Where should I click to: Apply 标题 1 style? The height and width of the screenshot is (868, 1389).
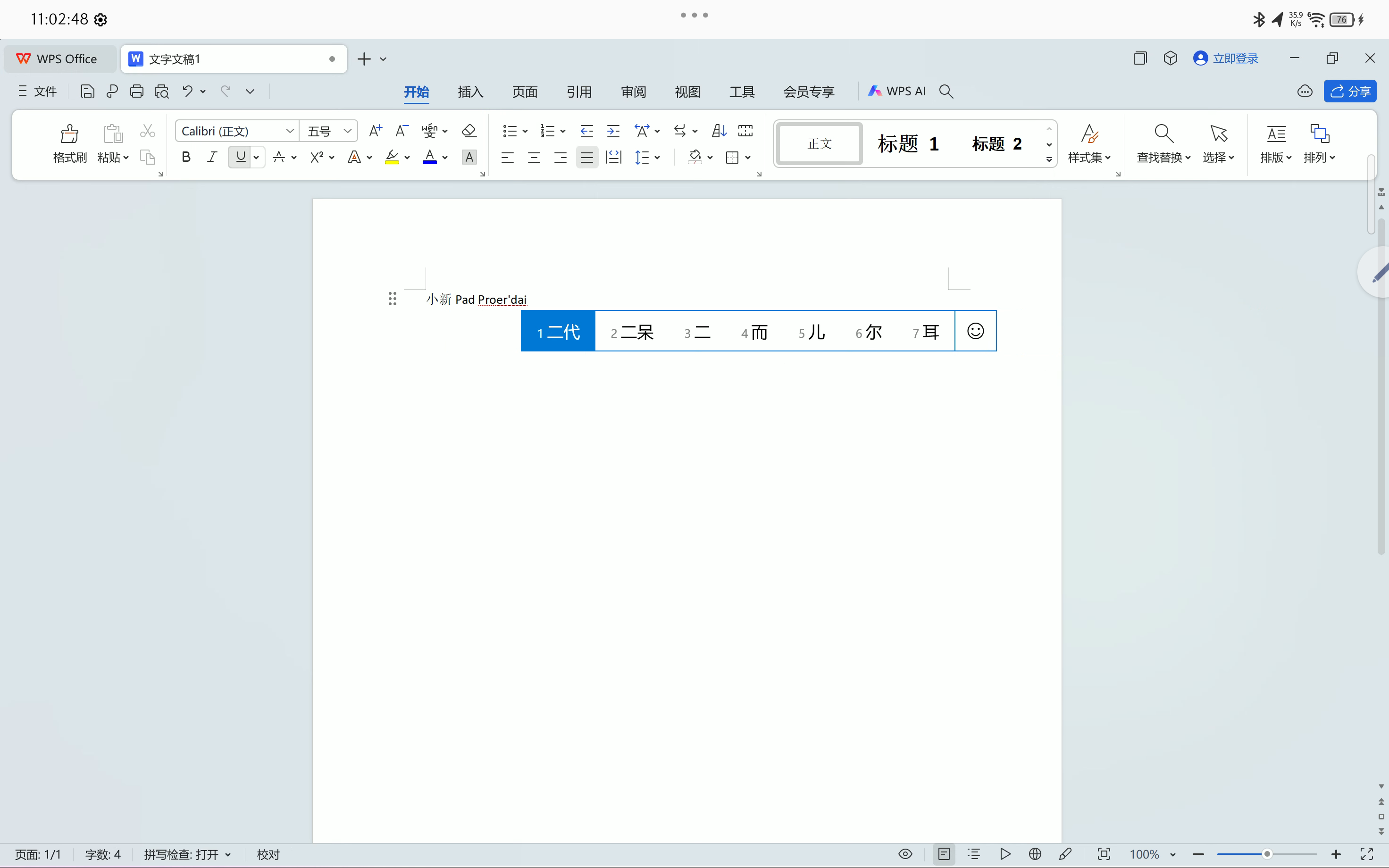coord(908,143)
